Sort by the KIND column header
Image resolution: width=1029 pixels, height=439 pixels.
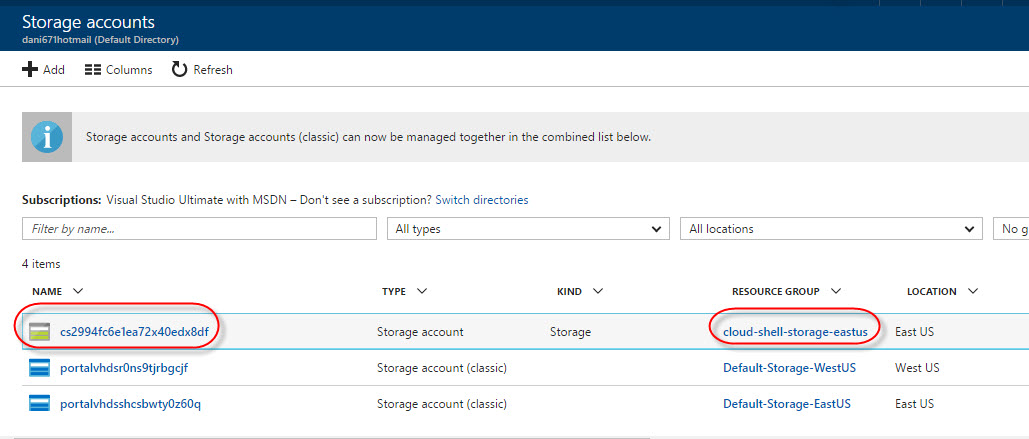tap(569, 292)
